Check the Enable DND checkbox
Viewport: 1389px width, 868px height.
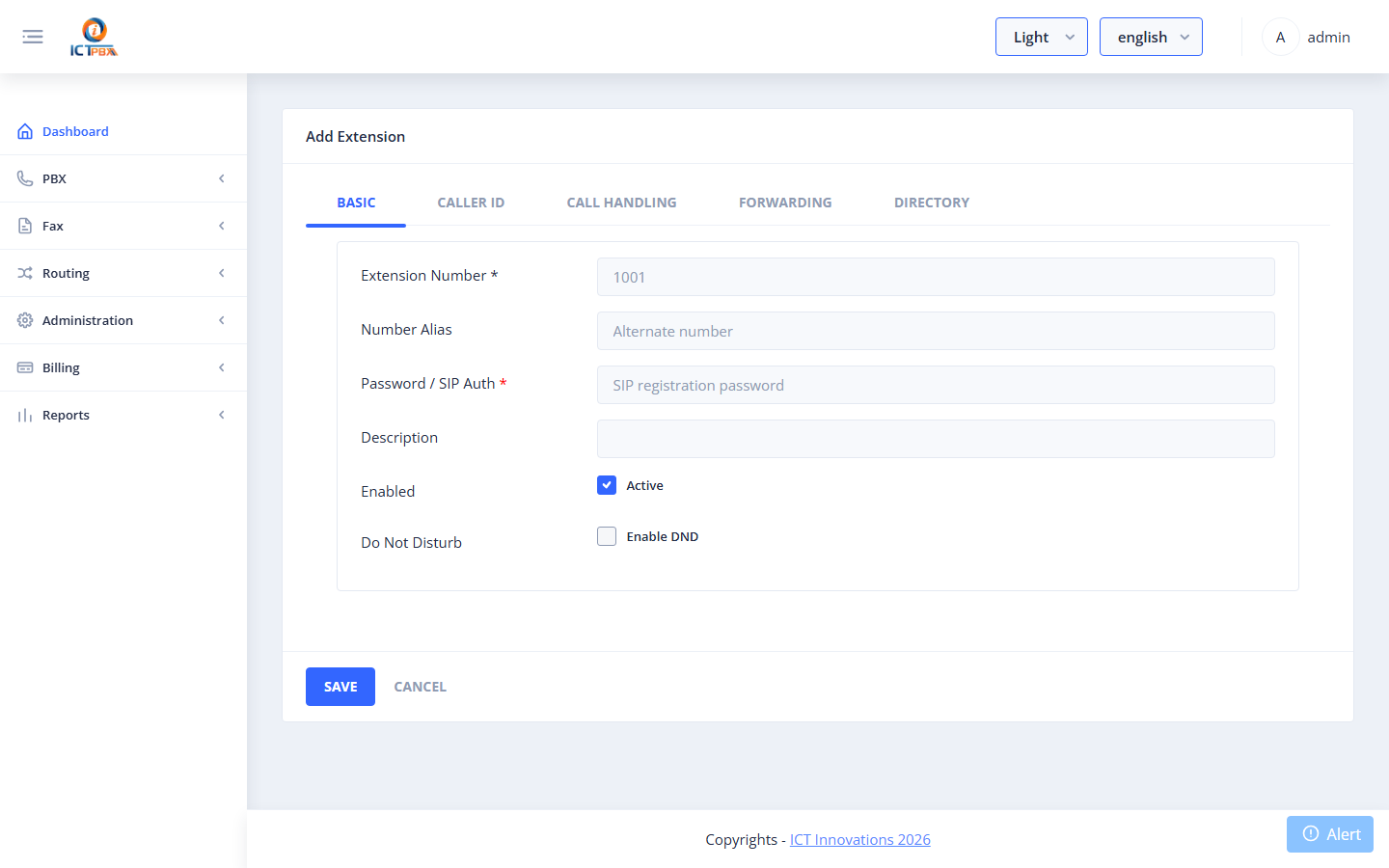pyautogui.click(x=607, y=536)
